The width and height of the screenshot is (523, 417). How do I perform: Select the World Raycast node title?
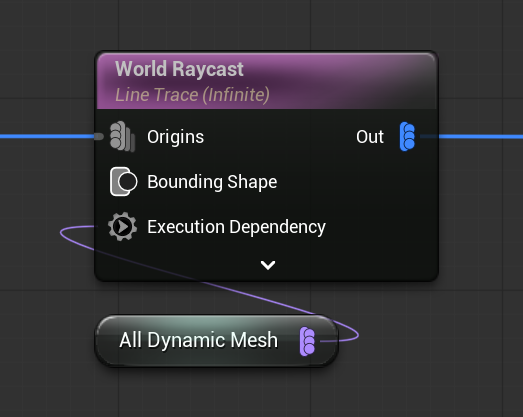tap(179, 69)
